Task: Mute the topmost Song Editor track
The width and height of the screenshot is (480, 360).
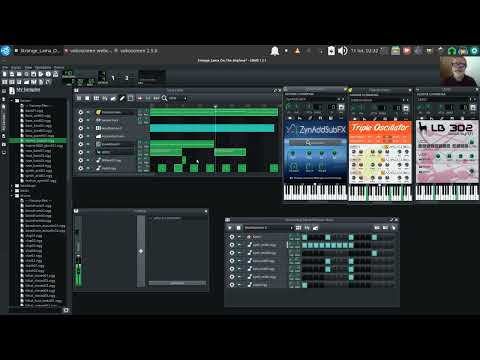Action: [x=88, y=112]
